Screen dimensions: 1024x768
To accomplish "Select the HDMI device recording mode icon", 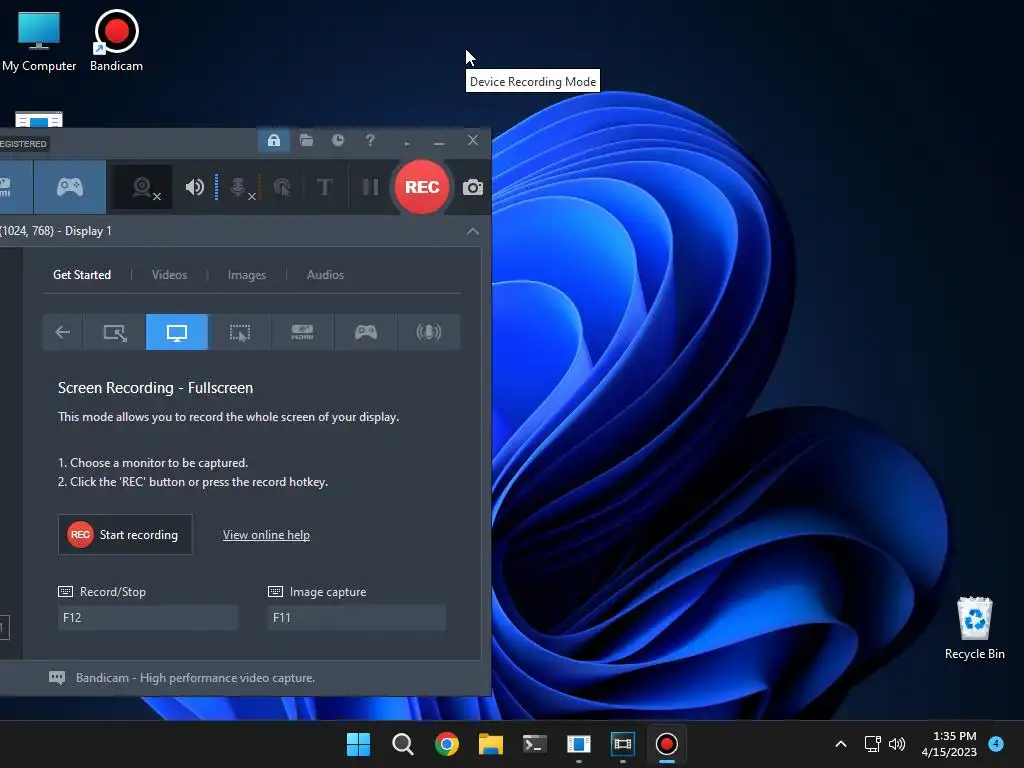I will pos(302,332).
